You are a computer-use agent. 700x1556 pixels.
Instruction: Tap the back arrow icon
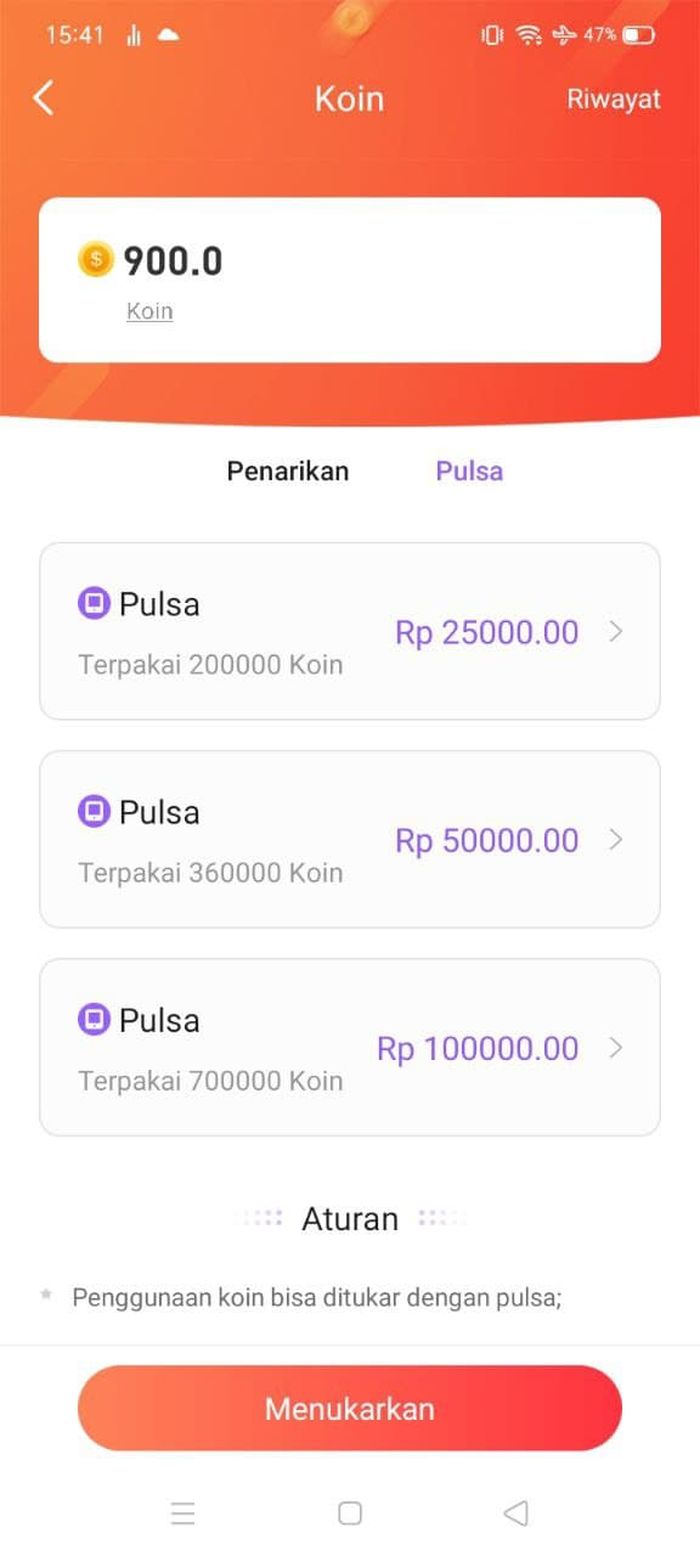coord(44,98)
